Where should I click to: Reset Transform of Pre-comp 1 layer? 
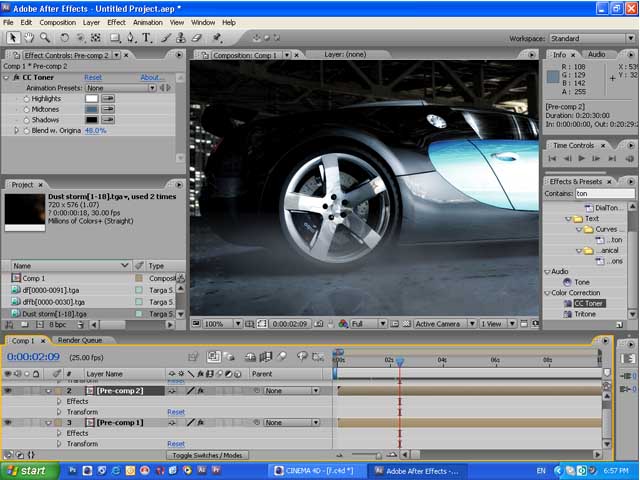[176, 444]
